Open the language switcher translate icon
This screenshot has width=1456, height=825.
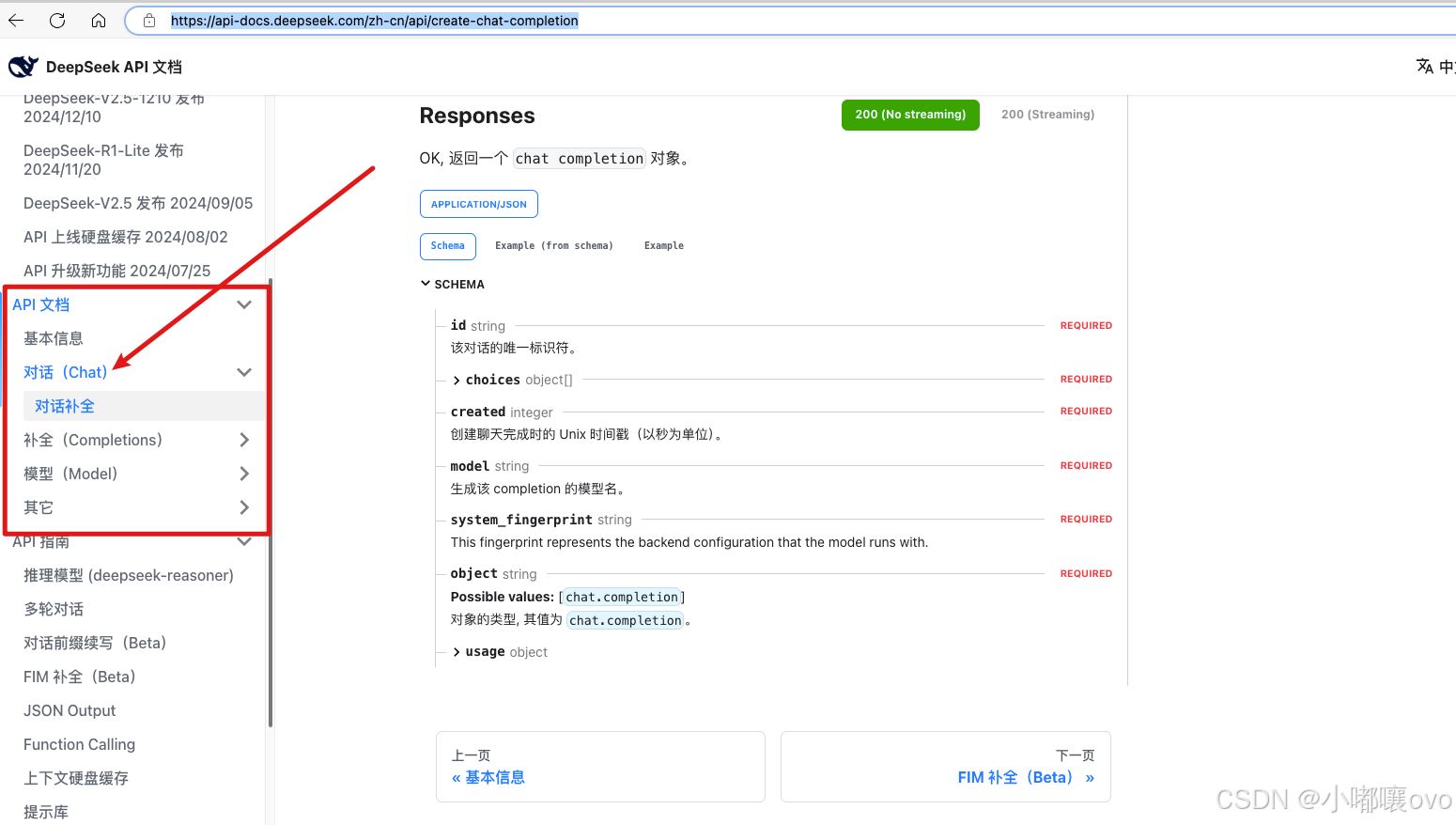tap(1425, 66)
